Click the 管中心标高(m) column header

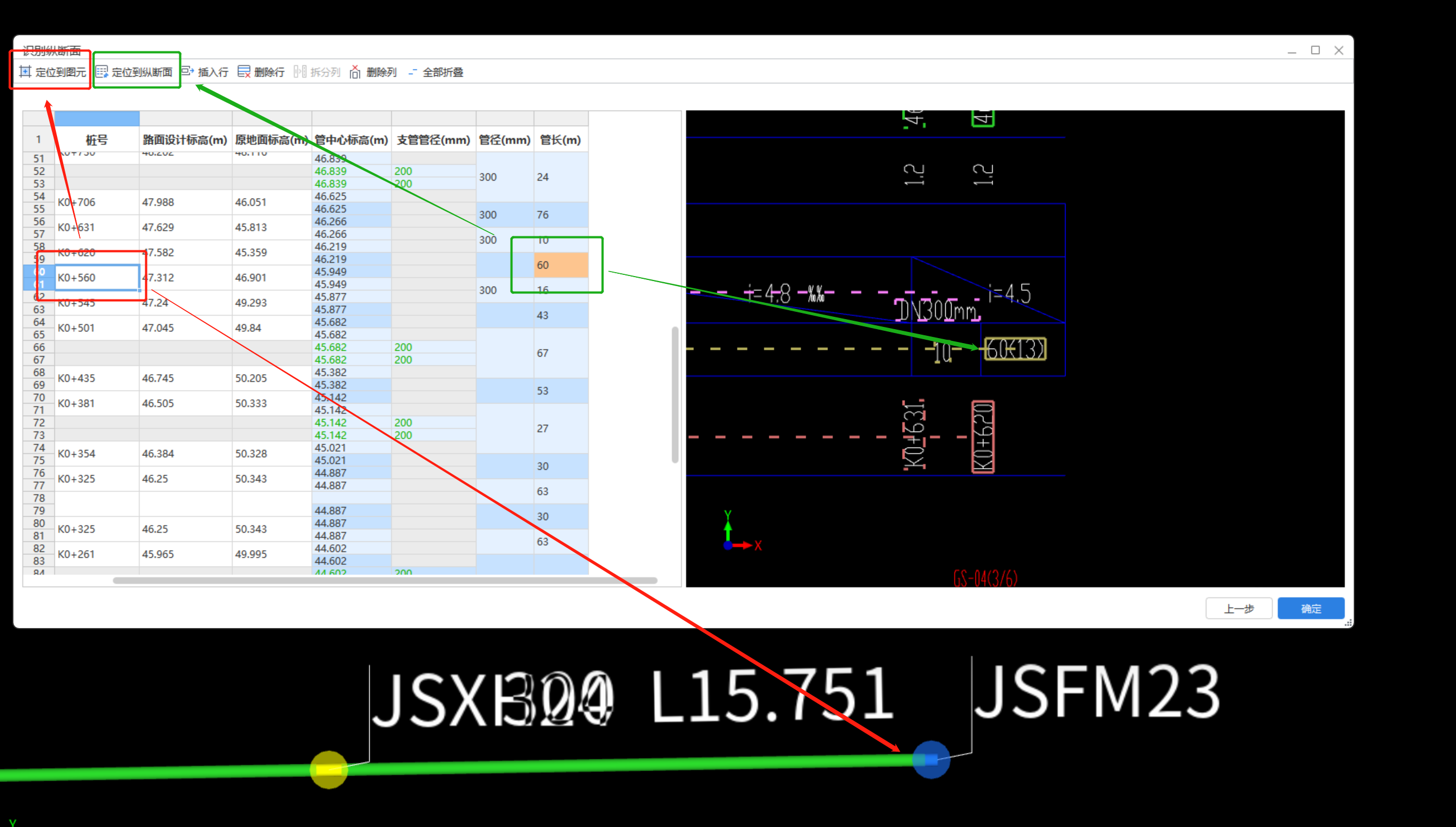pos(351,140)
